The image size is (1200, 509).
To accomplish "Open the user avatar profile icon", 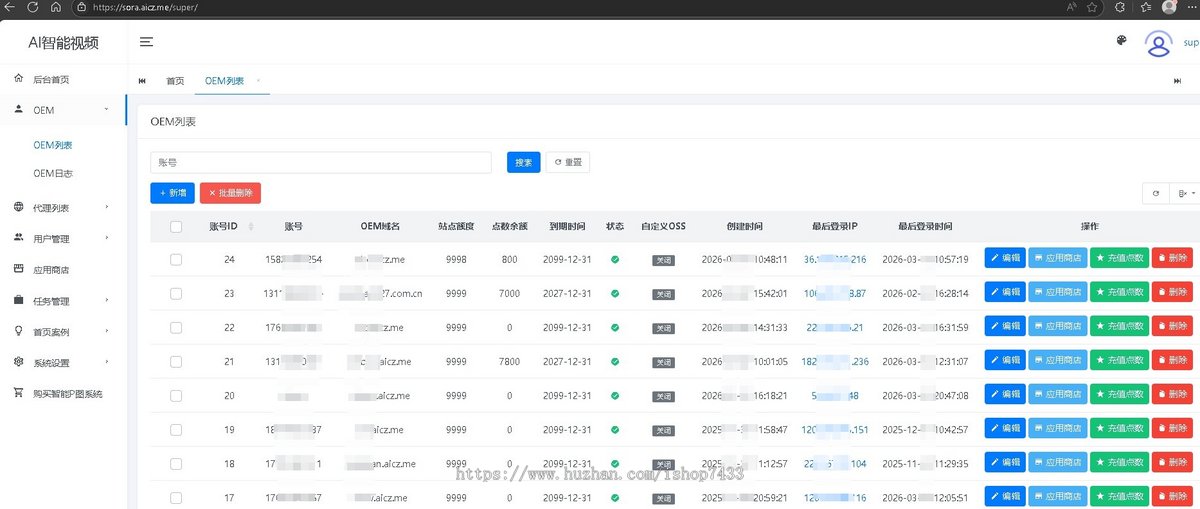I will coord(1158,43).
